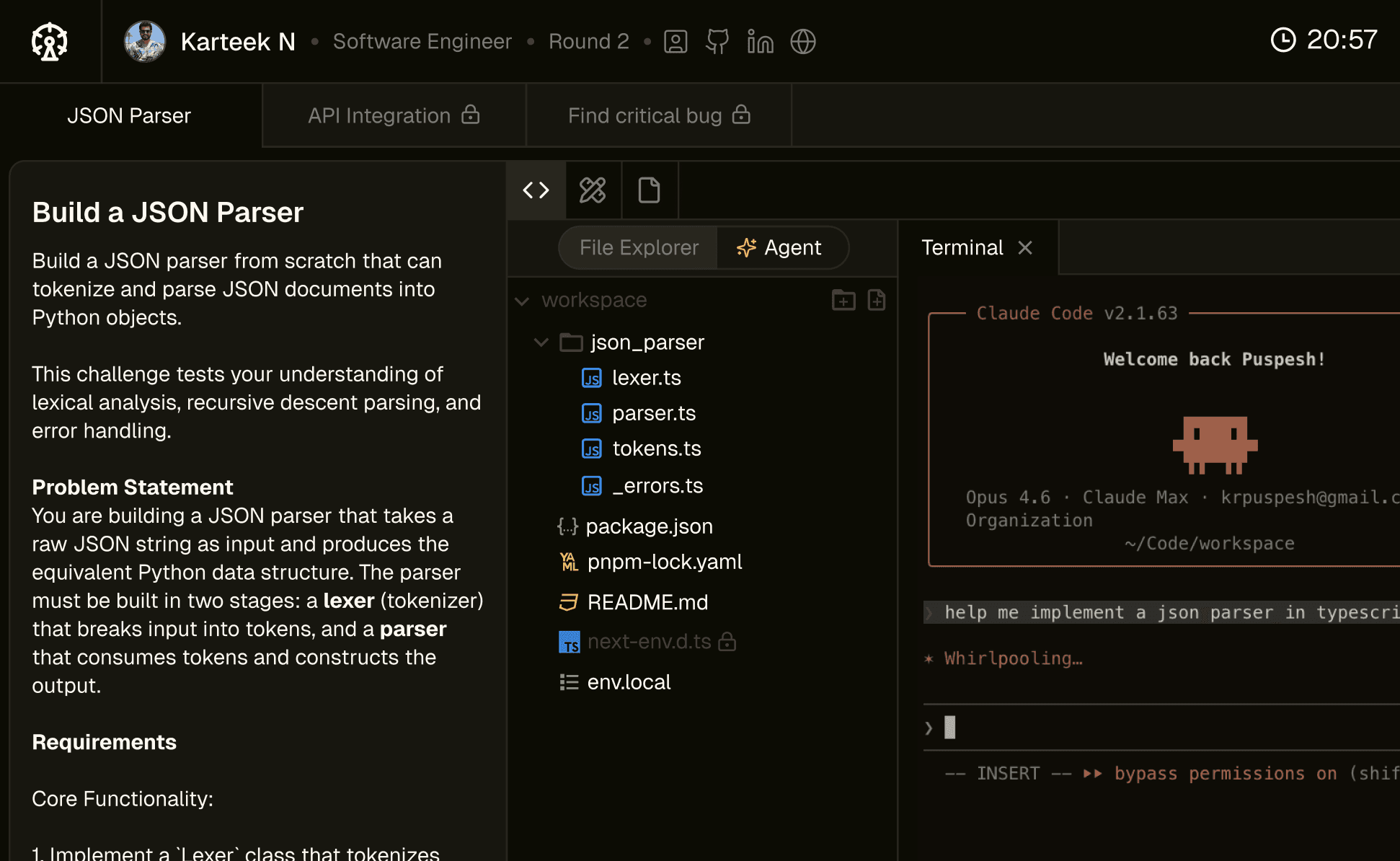
Task: Click the ferris wheel logo icon
Action: [50, 41]
